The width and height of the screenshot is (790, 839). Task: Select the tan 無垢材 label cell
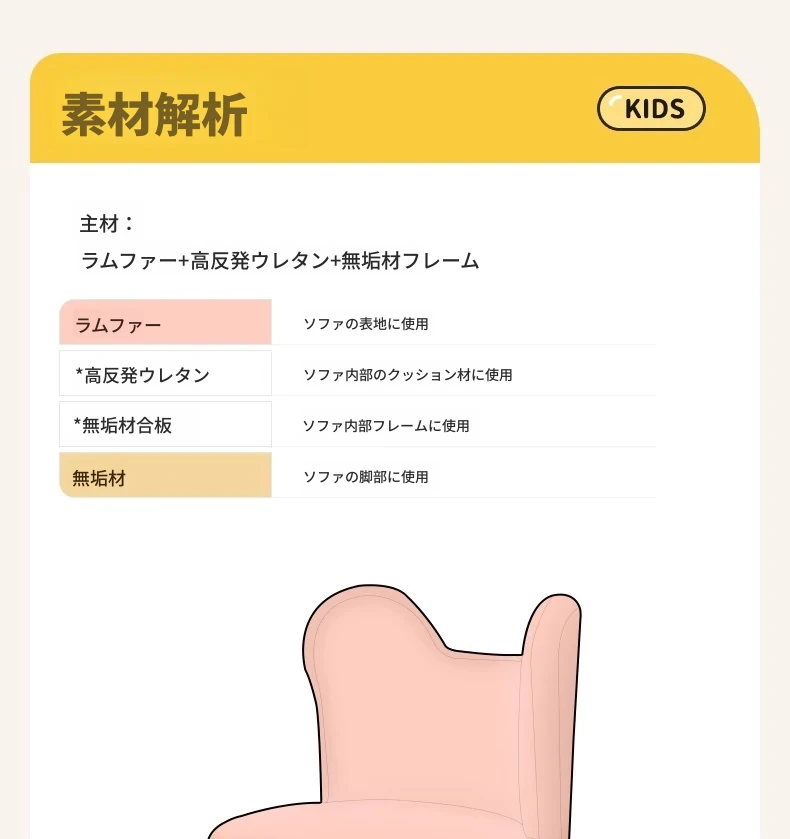coord(165,475)
